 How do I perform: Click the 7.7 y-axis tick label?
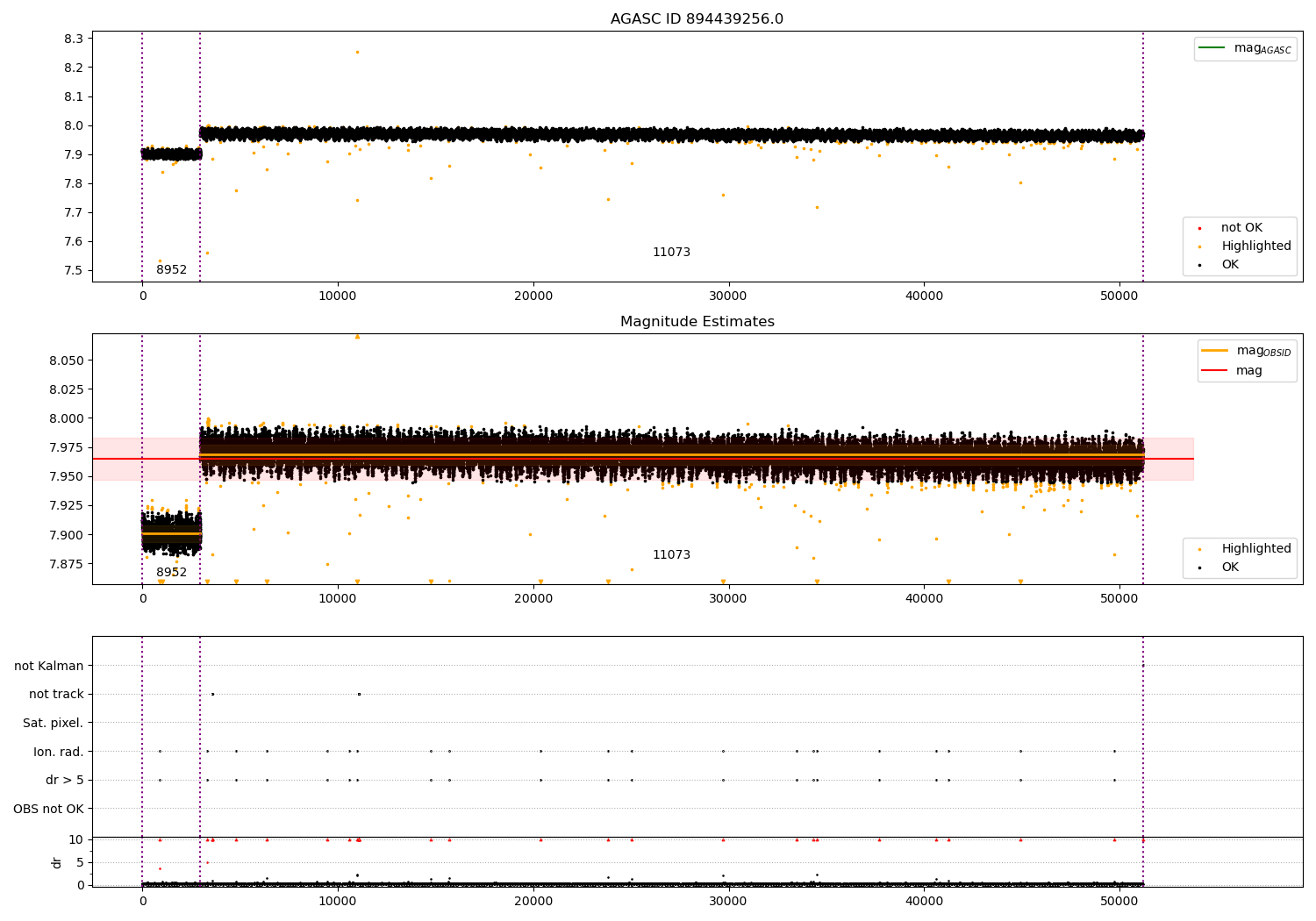(74, 212)
